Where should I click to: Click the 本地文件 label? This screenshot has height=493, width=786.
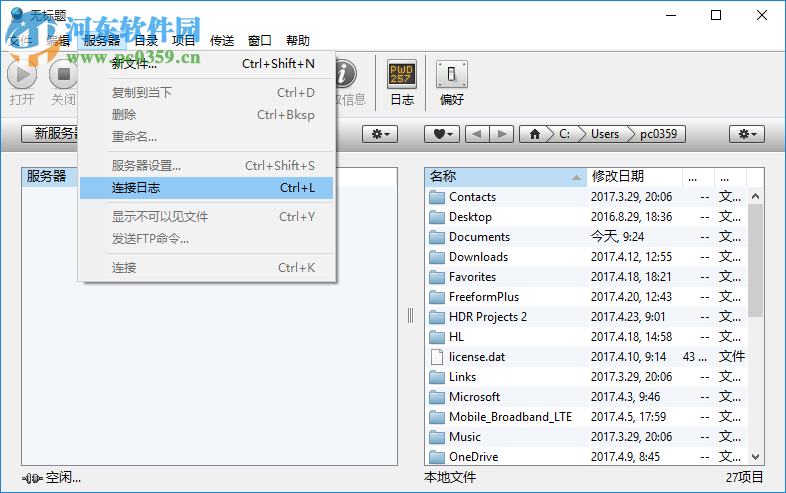click(450, 477)
